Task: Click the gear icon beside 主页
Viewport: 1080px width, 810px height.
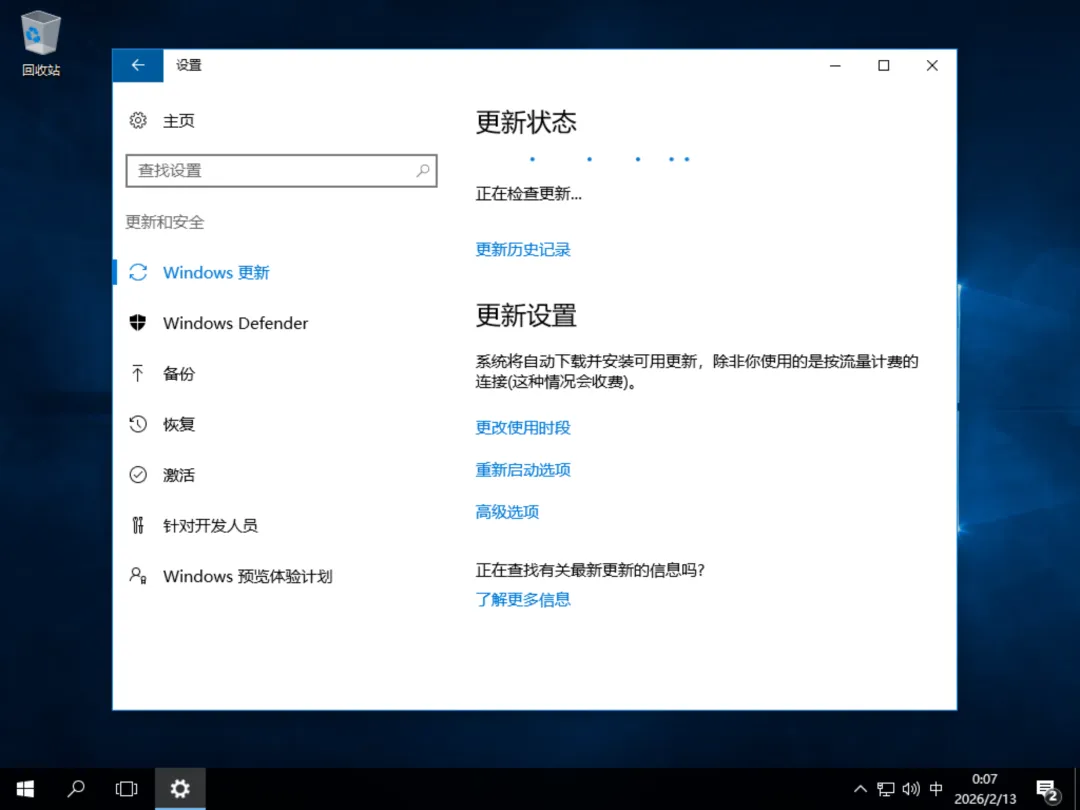Action: coord(138,121)
